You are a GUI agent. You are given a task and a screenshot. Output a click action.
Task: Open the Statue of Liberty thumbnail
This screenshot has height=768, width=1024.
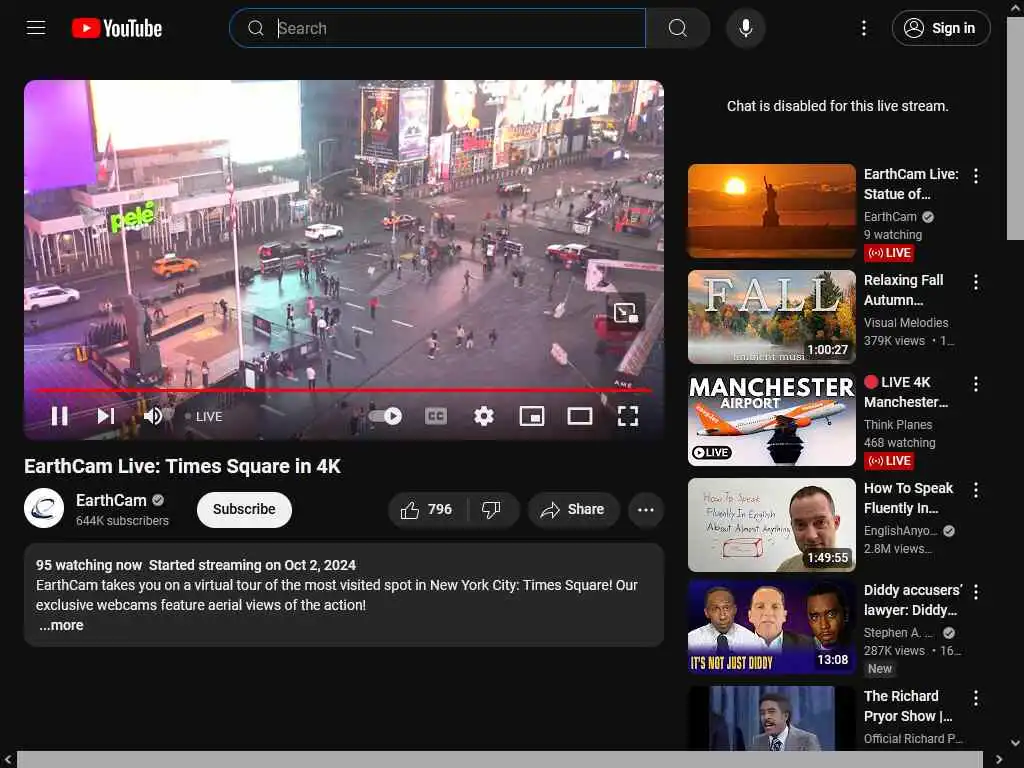pyautogui.click(x=772, y=211)
